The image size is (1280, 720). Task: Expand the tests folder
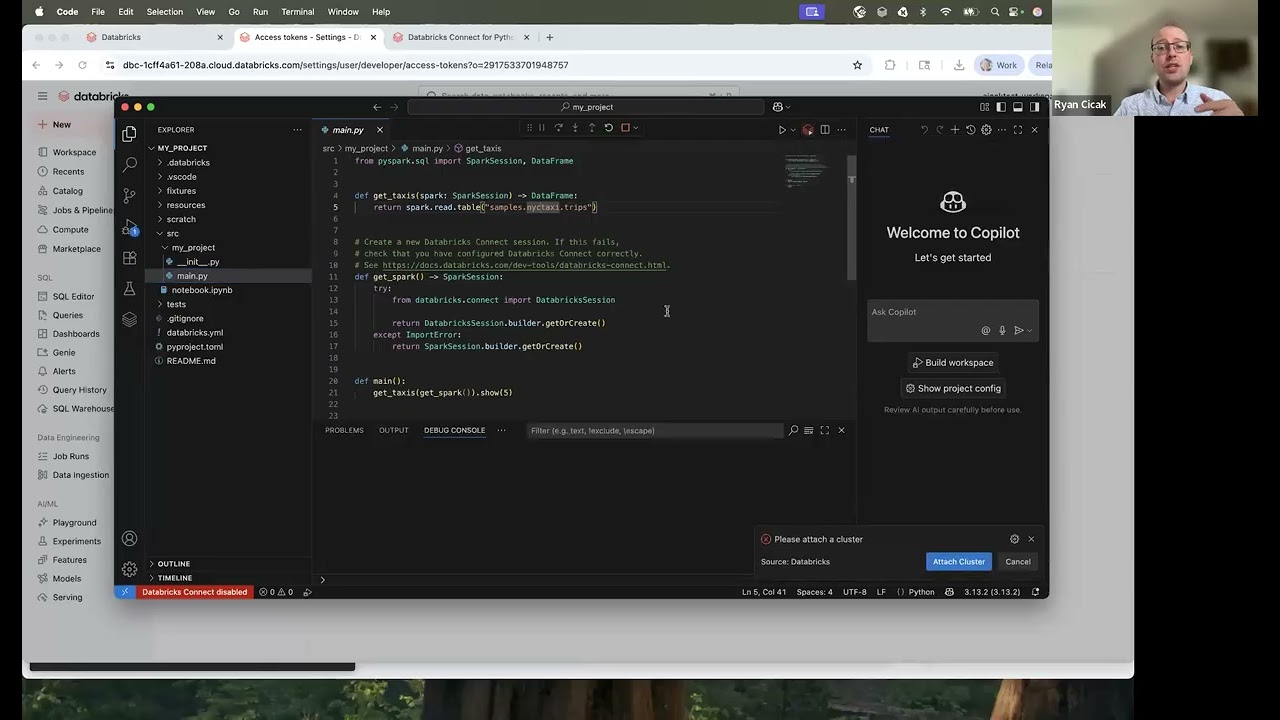pyautogui.click(x=176, y=304)
